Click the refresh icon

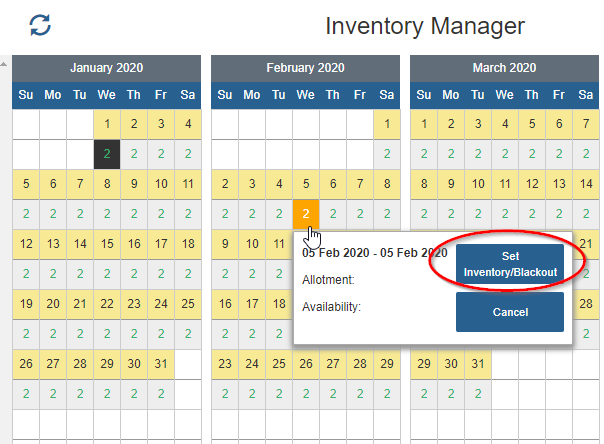(40, 25)
